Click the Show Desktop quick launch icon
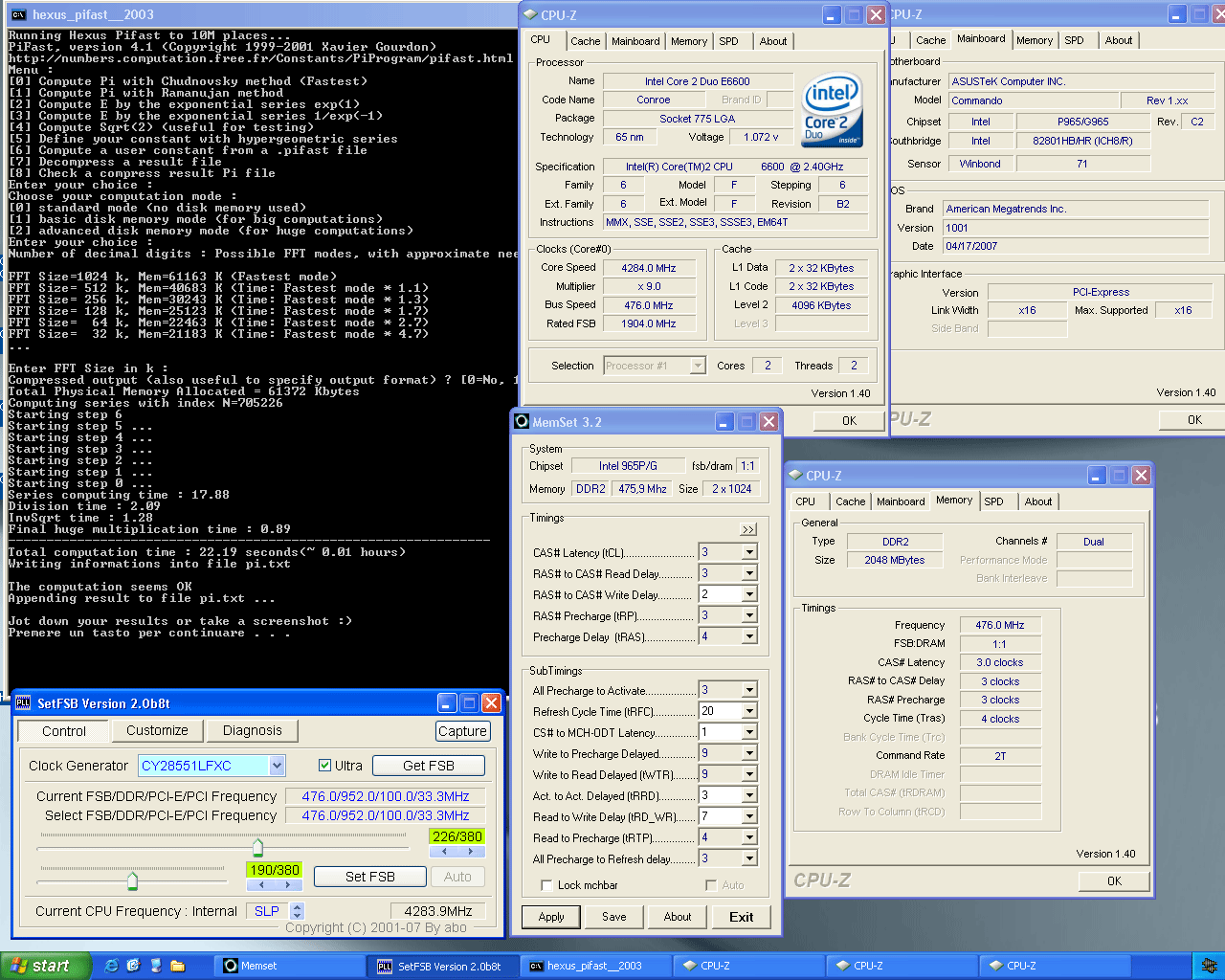The height and width of the screenshot is (980, 1225). 155,966
